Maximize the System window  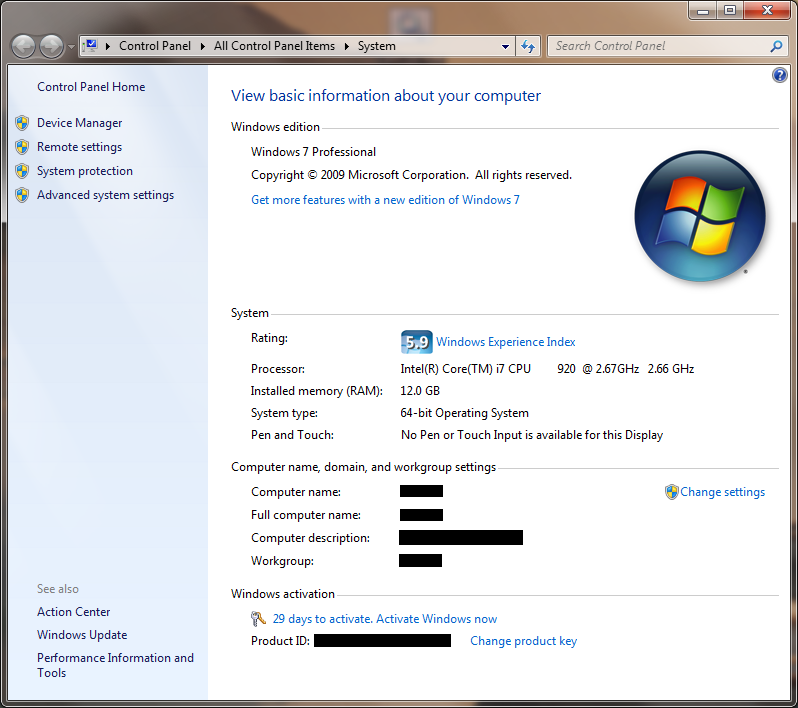730,10
